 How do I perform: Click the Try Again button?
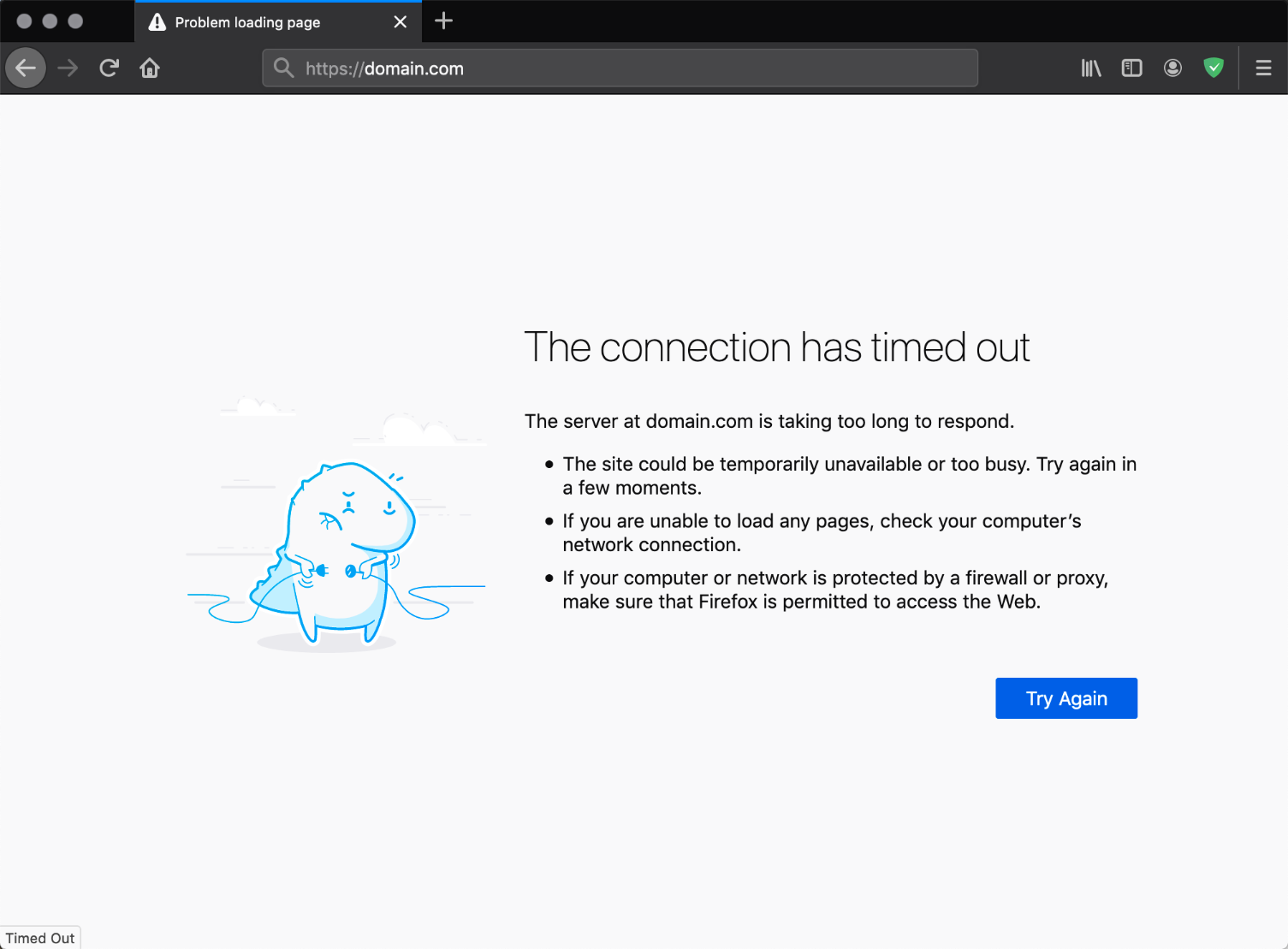point(1065,698)
